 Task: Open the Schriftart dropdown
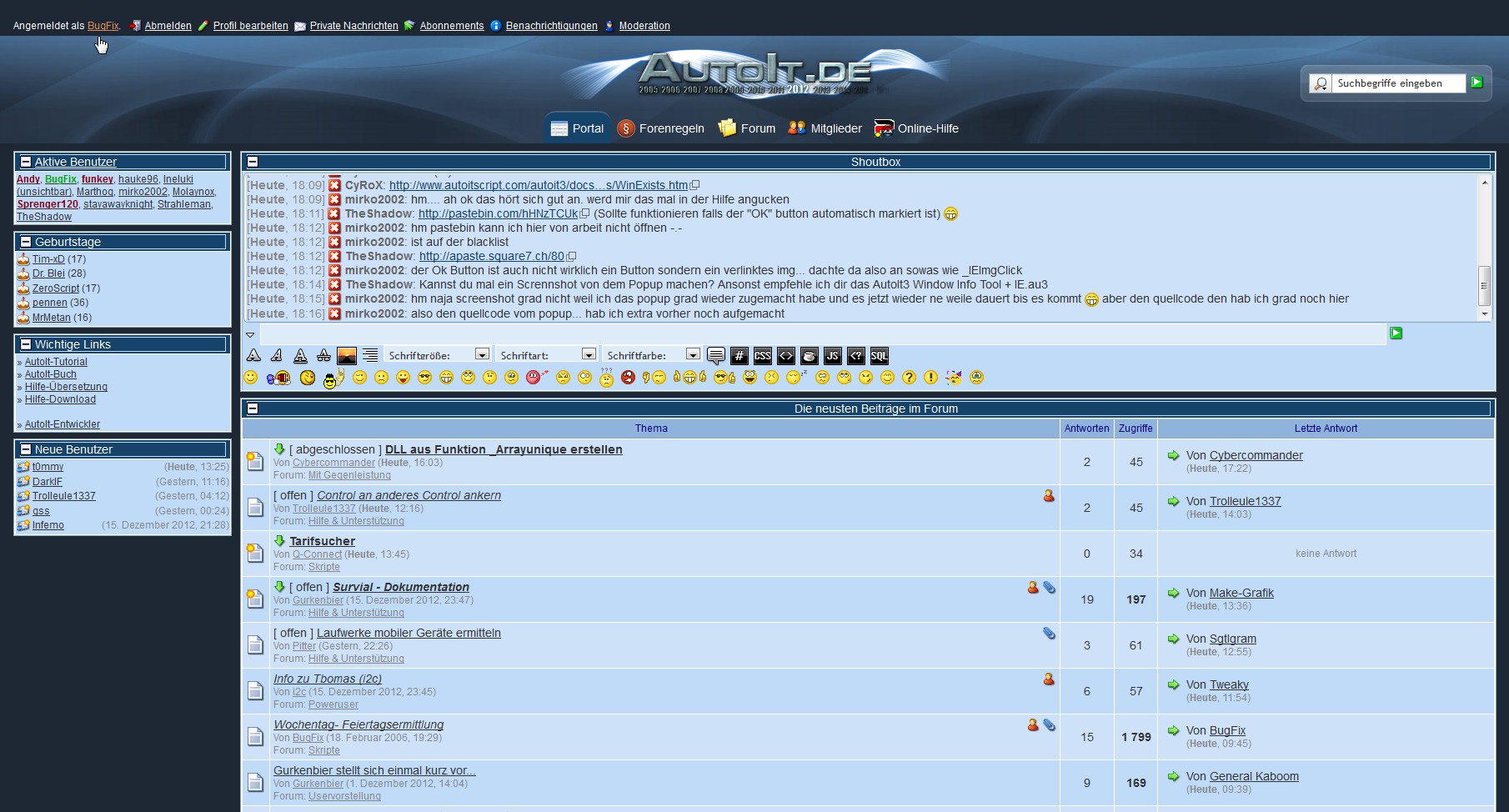[588, 355]
